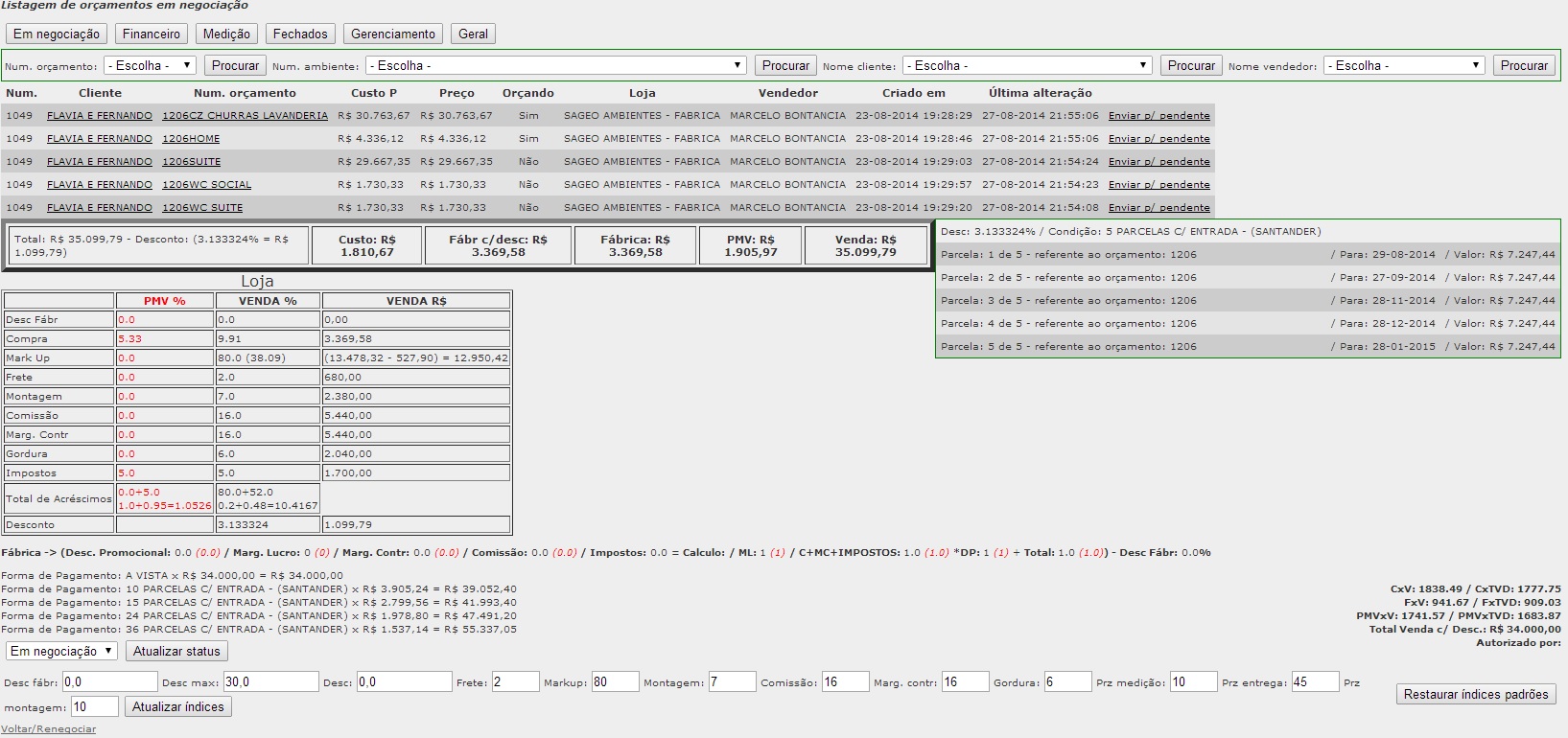Follow the Voltar/Renegociar link
The image size is (1568, 738).
(x=49, y=729)
